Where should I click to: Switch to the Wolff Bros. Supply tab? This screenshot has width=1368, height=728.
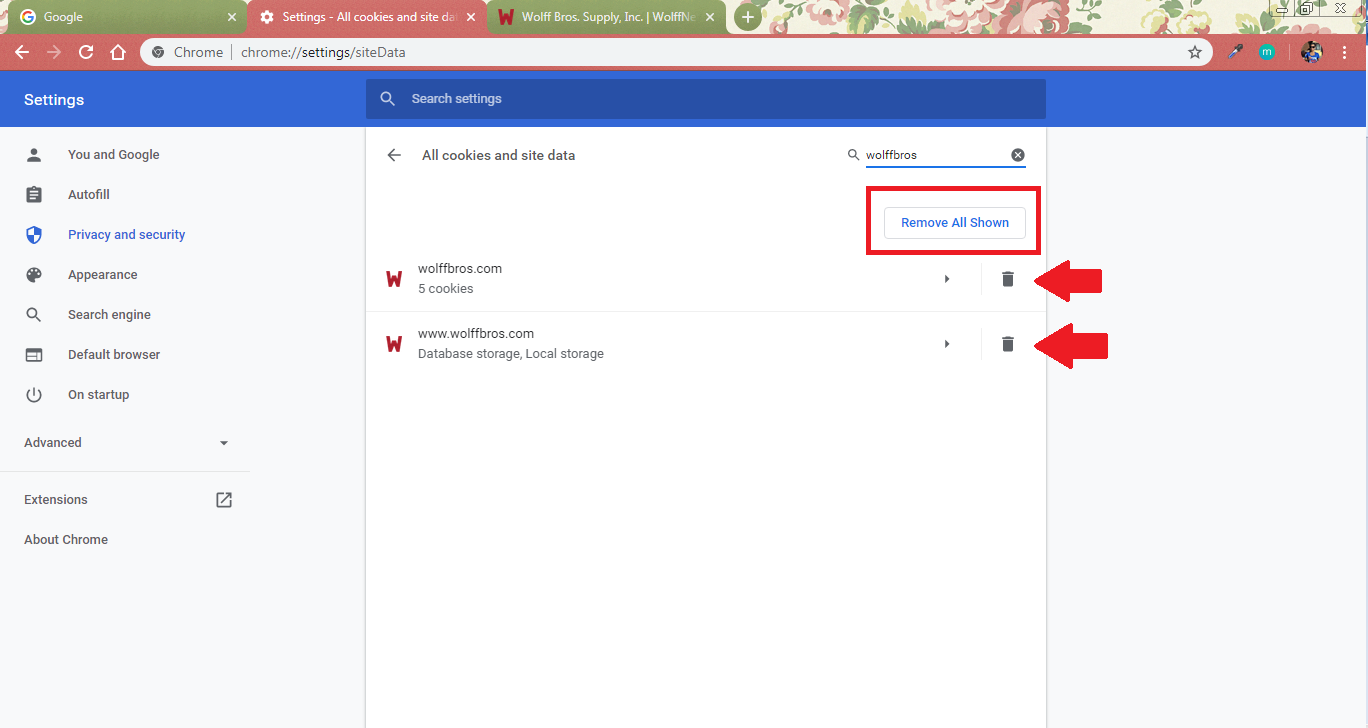[607, 17]
